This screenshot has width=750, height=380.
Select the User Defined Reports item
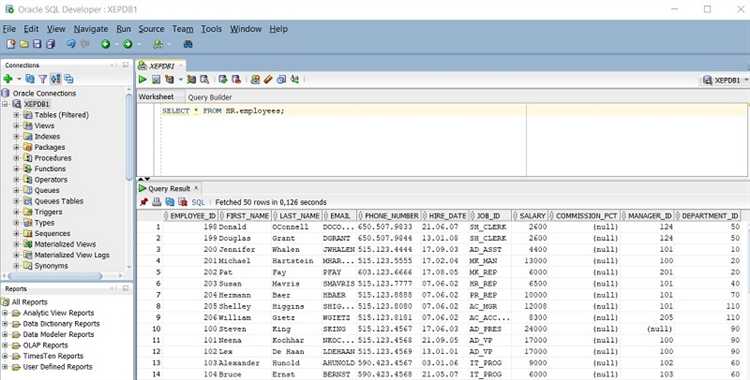pyautogui.click(x=57, y=367)
